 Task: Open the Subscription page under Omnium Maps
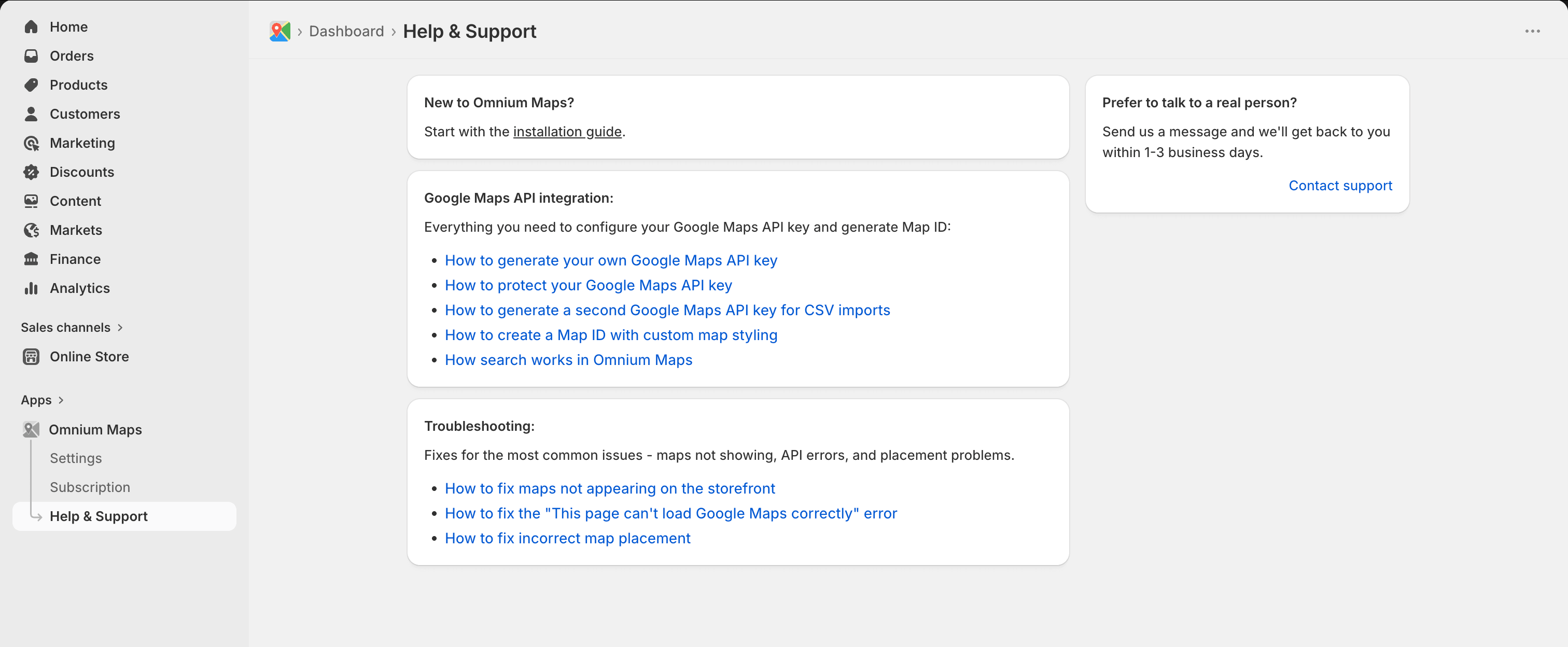(90, 487)
